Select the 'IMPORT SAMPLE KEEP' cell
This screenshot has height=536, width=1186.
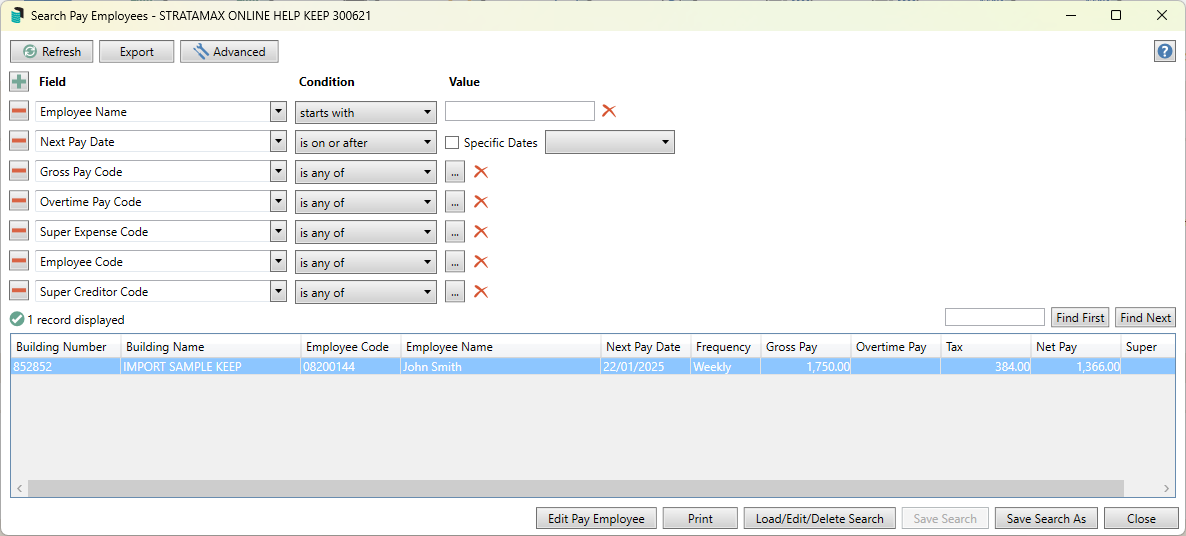tap(211, 367)
